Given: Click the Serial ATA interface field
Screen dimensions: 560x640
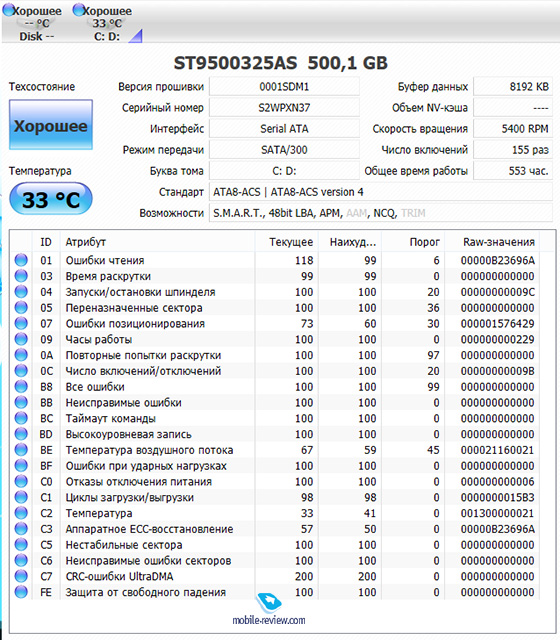Looking at the screenshot, I should [284, 129].
